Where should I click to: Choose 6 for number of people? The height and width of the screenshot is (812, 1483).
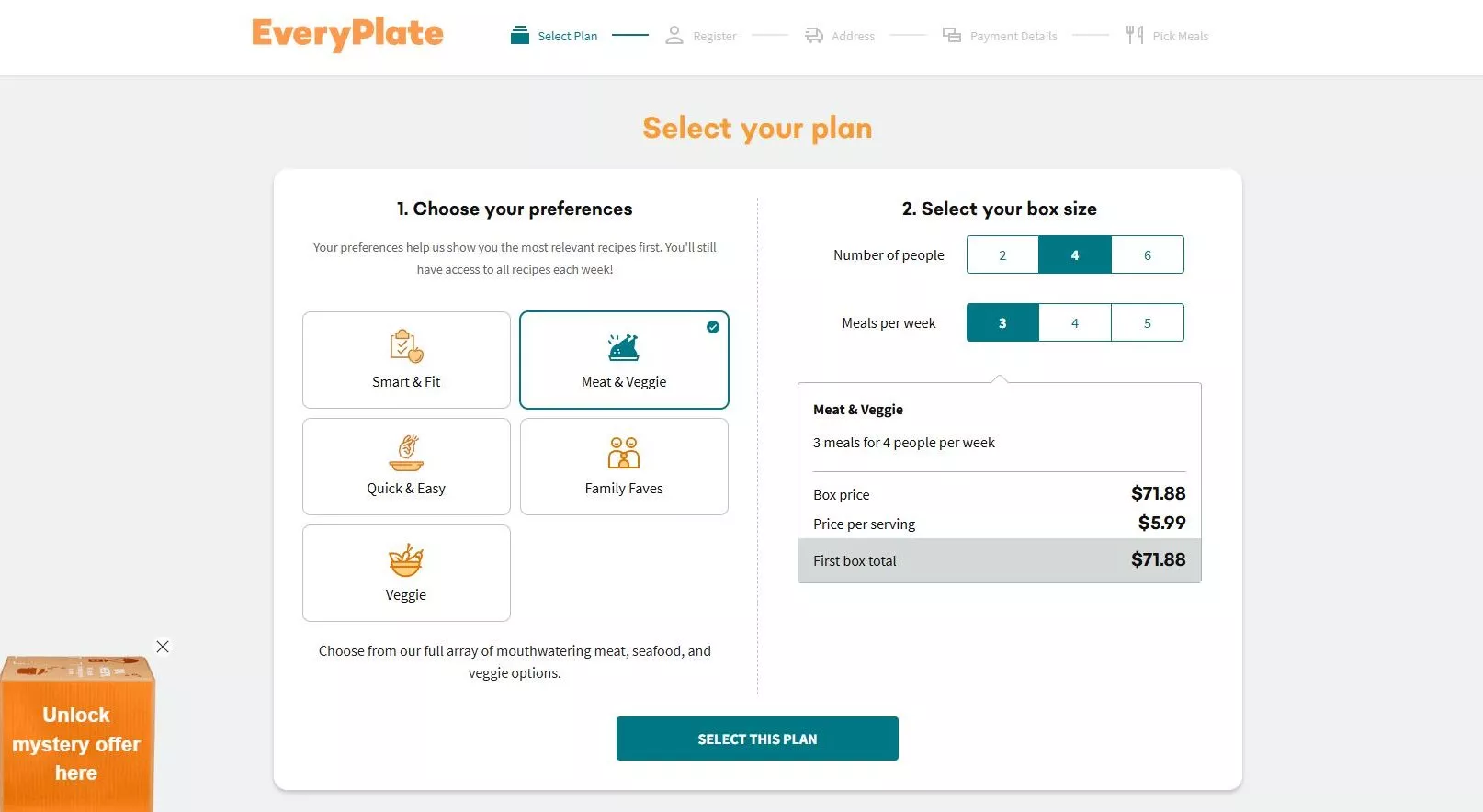point(1148,254)
